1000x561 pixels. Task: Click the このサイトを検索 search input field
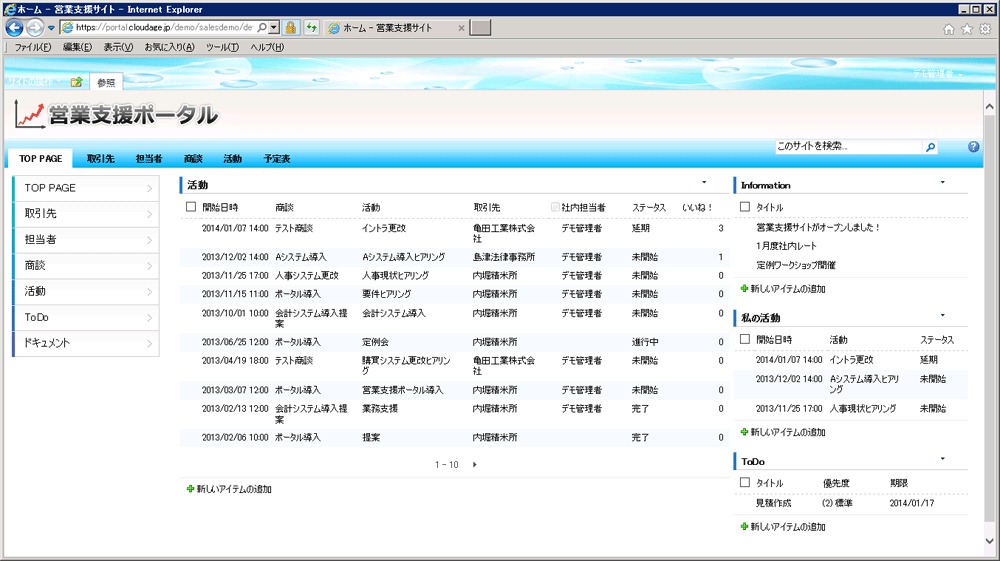point(846,147)
